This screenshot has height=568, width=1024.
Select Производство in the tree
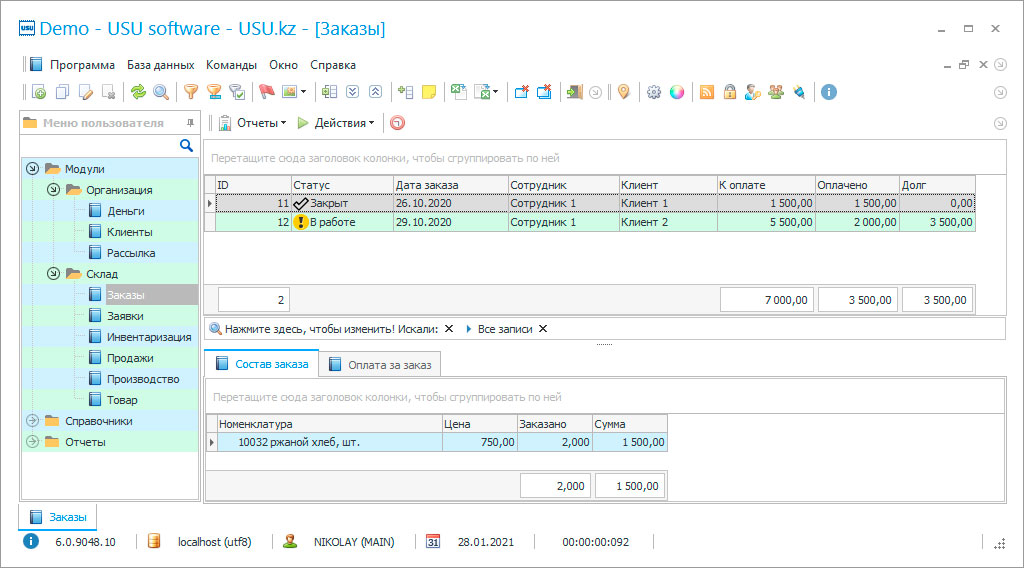pos(143,379)
